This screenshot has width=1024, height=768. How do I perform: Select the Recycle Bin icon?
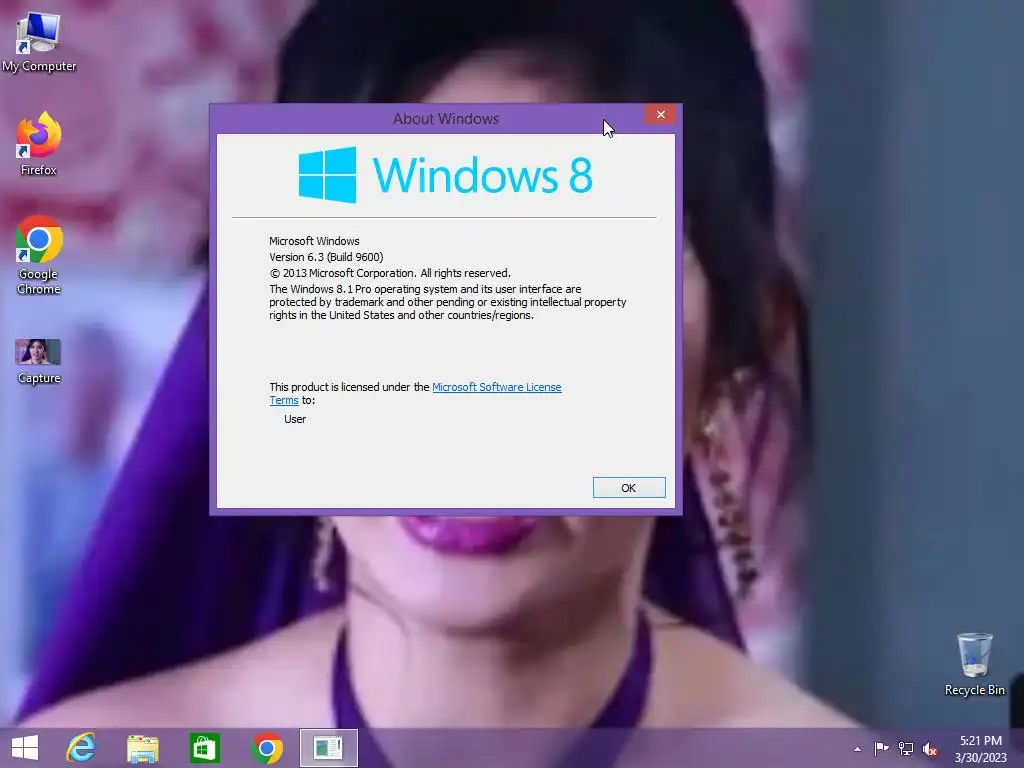click(x=974, y=664)
